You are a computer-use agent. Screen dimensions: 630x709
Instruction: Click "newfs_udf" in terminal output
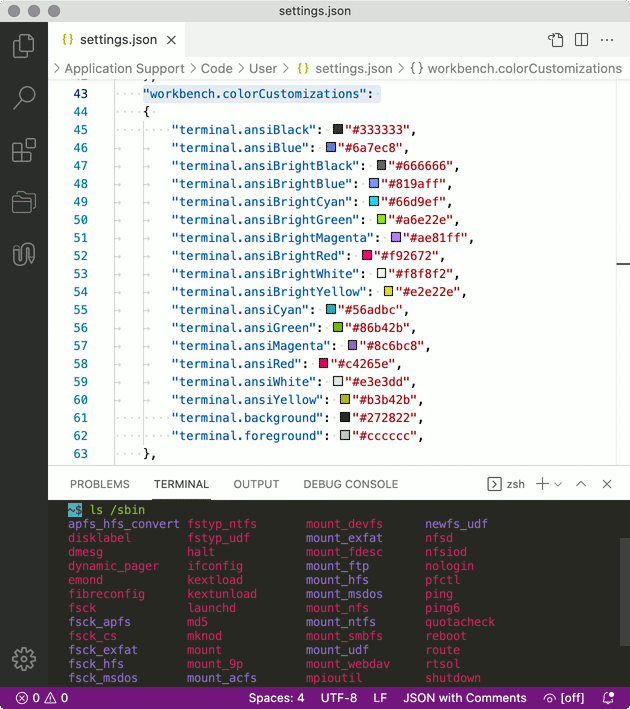(x=456, y=524)
